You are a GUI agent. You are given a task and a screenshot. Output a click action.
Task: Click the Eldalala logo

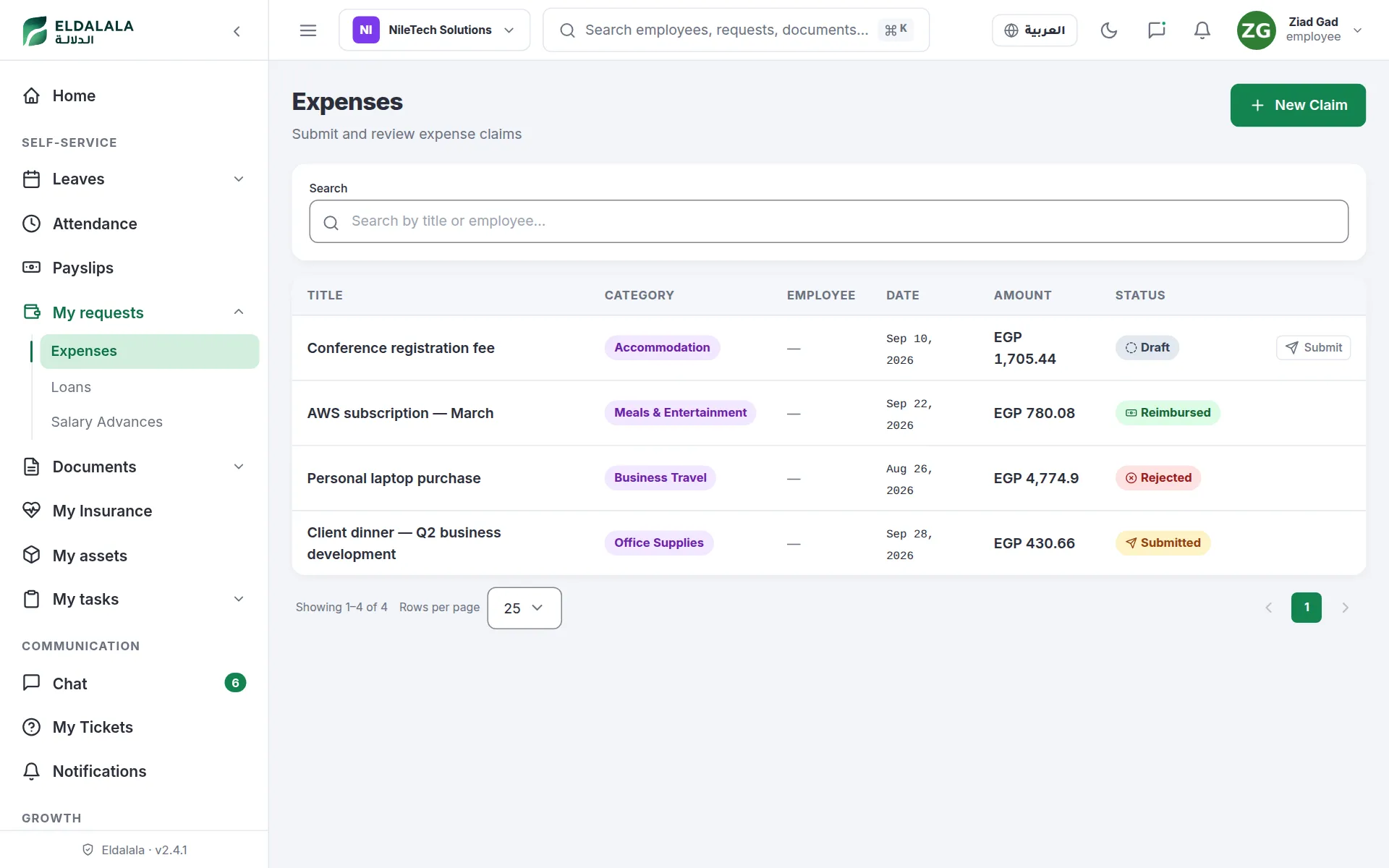click(78, 31)
